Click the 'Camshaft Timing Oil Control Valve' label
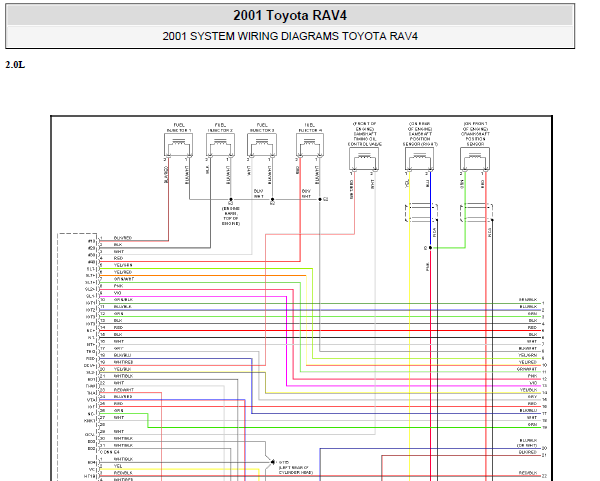 [x=365, y=134]
